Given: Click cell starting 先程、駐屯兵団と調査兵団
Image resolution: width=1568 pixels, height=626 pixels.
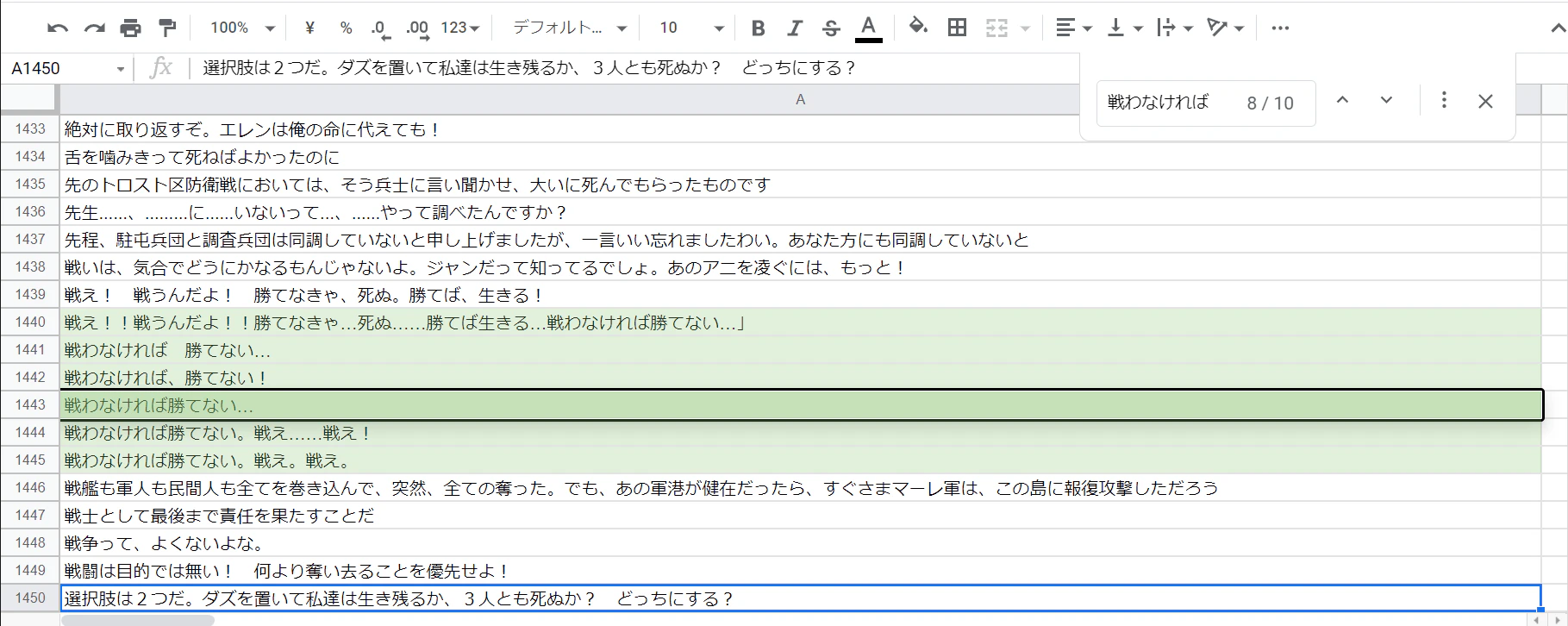Looking at the screenshot, I should [x=800, y=240].
